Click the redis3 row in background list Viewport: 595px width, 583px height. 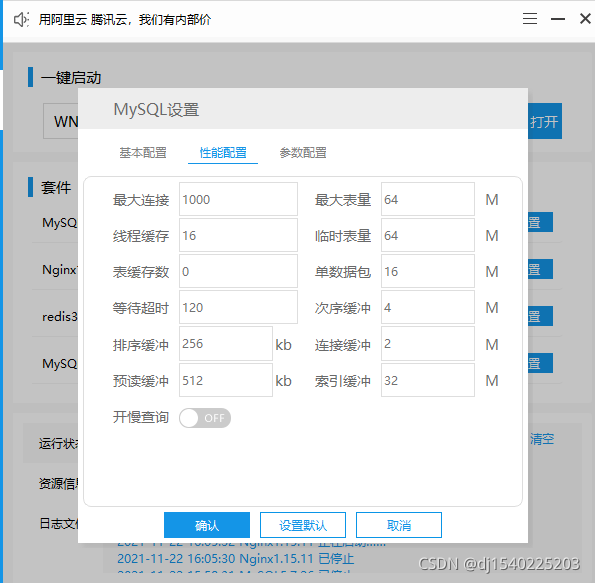click(x=60, y=317)
